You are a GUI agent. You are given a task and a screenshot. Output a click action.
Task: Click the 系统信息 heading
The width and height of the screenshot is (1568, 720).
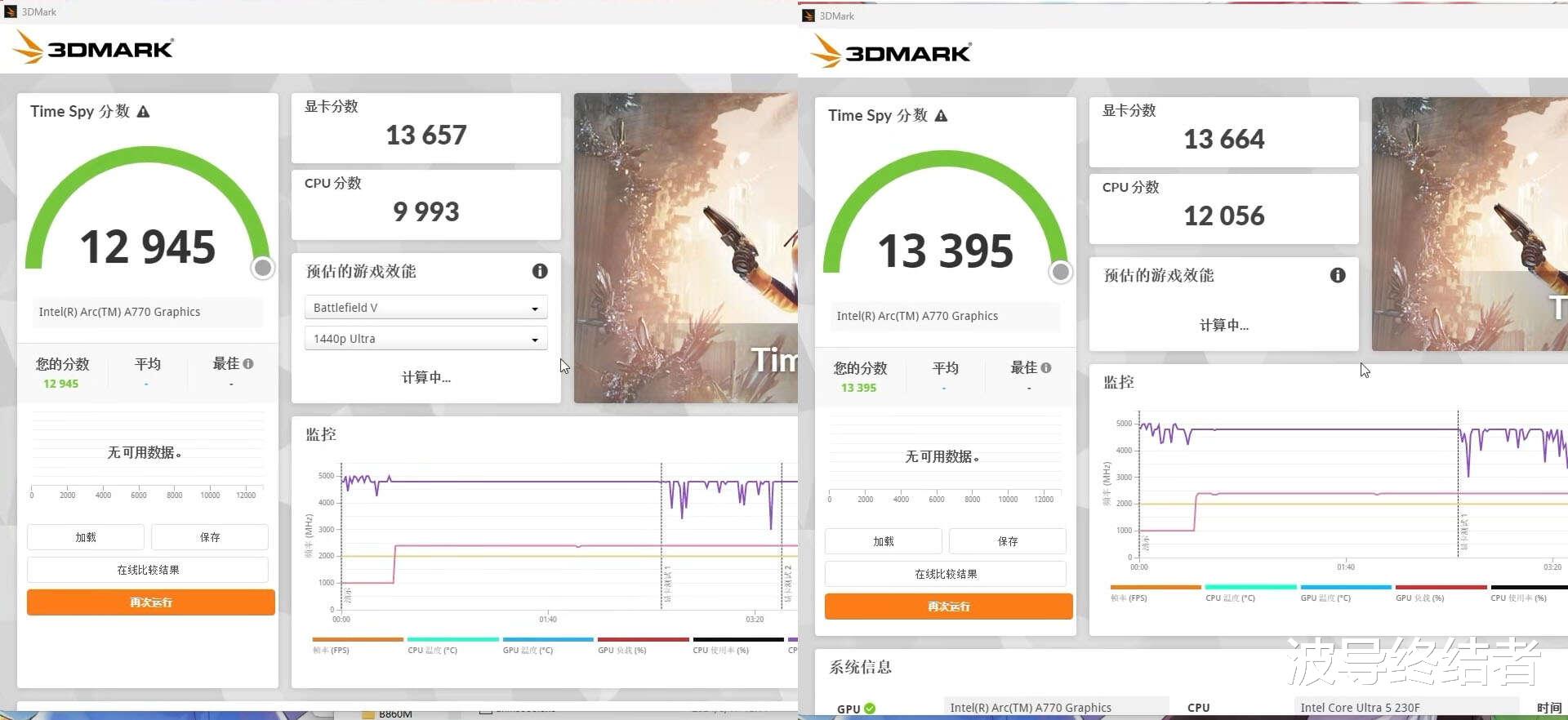click(x=861, y=667)
